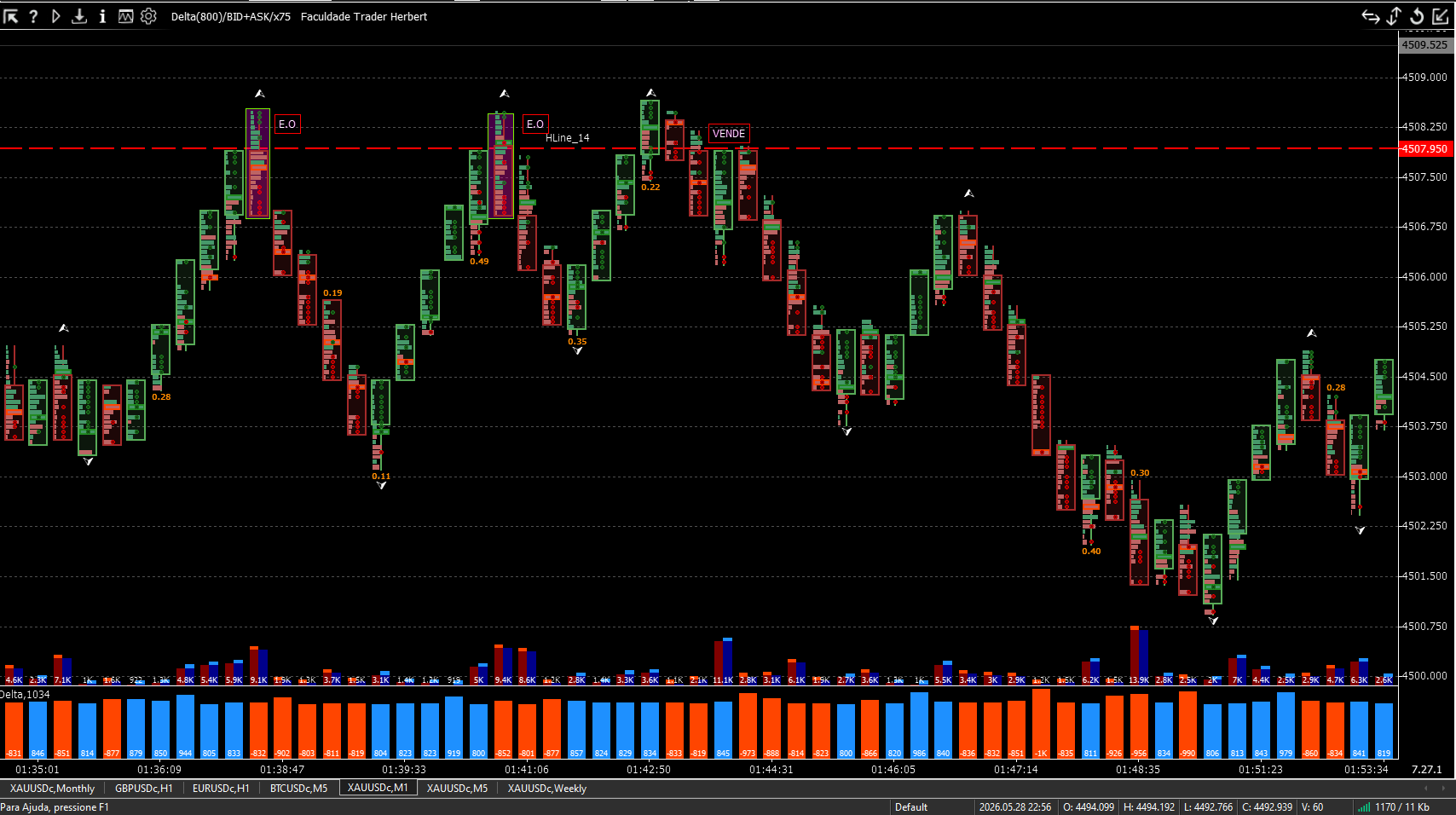Select the XAUUSDc,Weekly chart tab

click(x=547, y=789)
